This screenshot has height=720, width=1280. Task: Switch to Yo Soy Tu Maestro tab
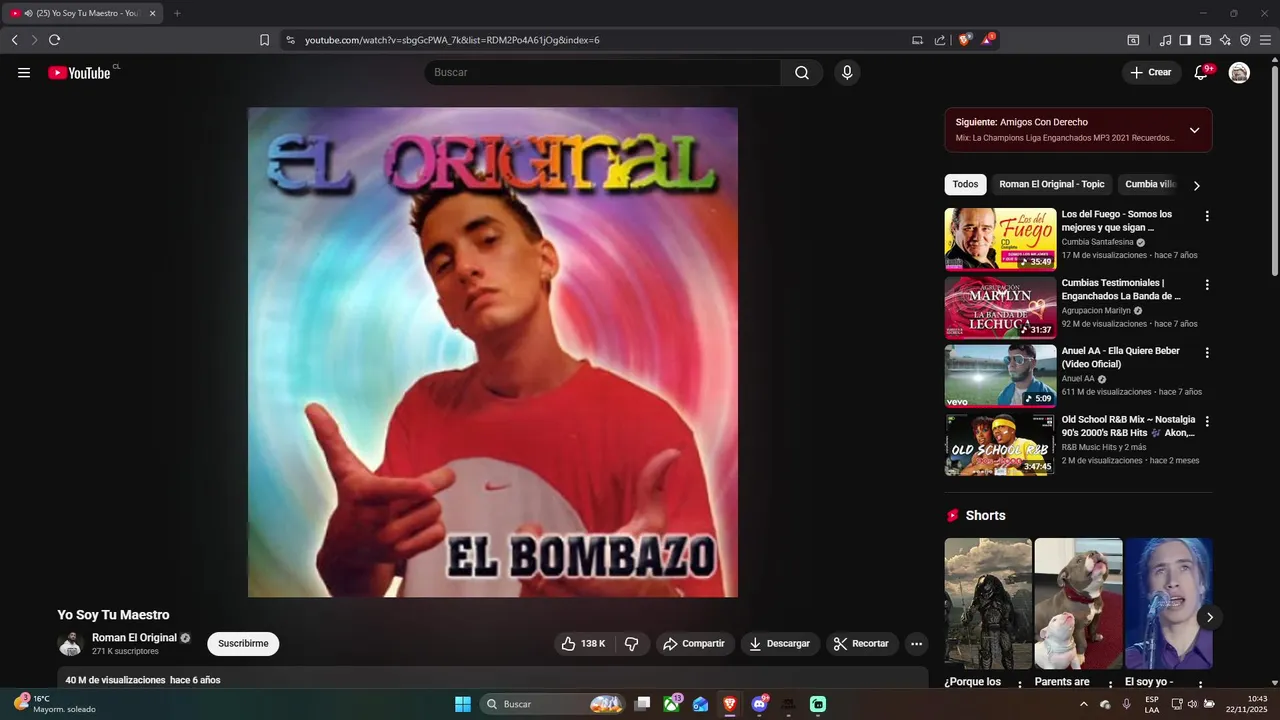point(85,13)
